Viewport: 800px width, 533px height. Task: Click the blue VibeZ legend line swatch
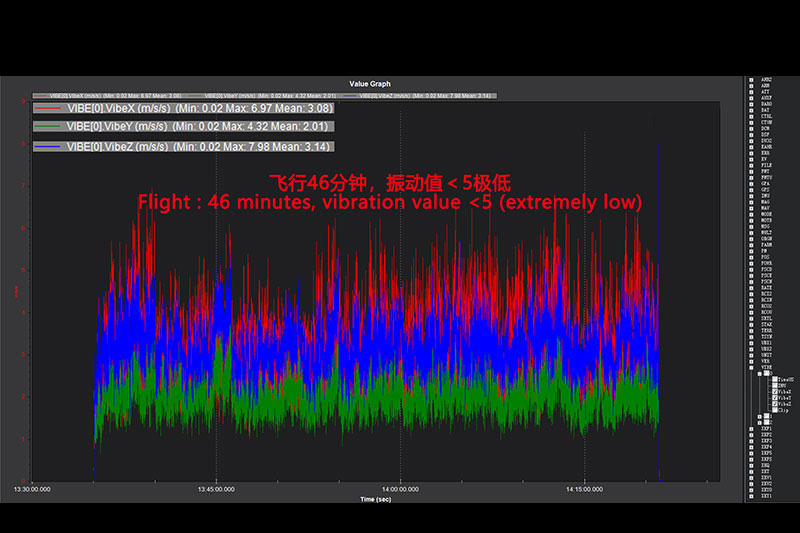pos(48,146)
